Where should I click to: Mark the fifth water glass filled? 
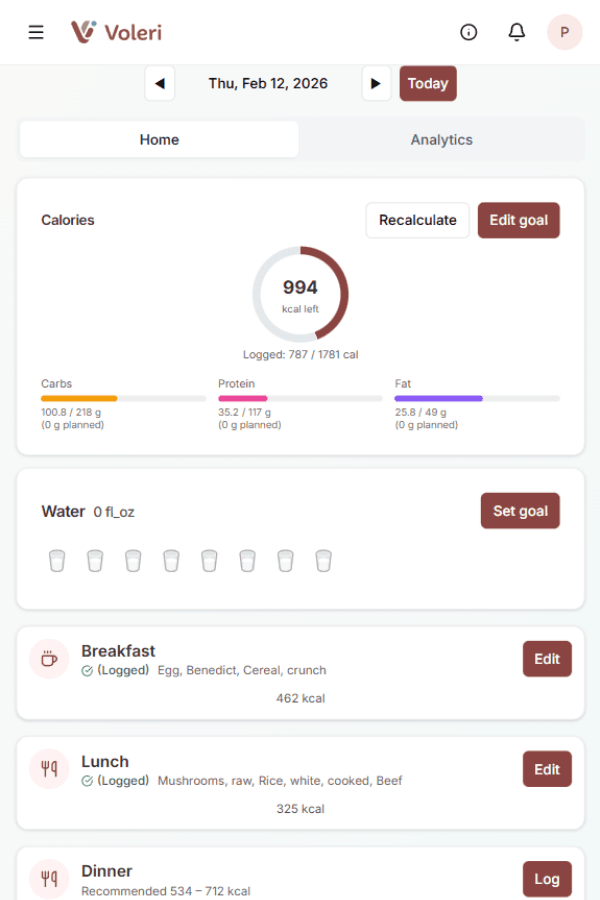click(209, 560)
